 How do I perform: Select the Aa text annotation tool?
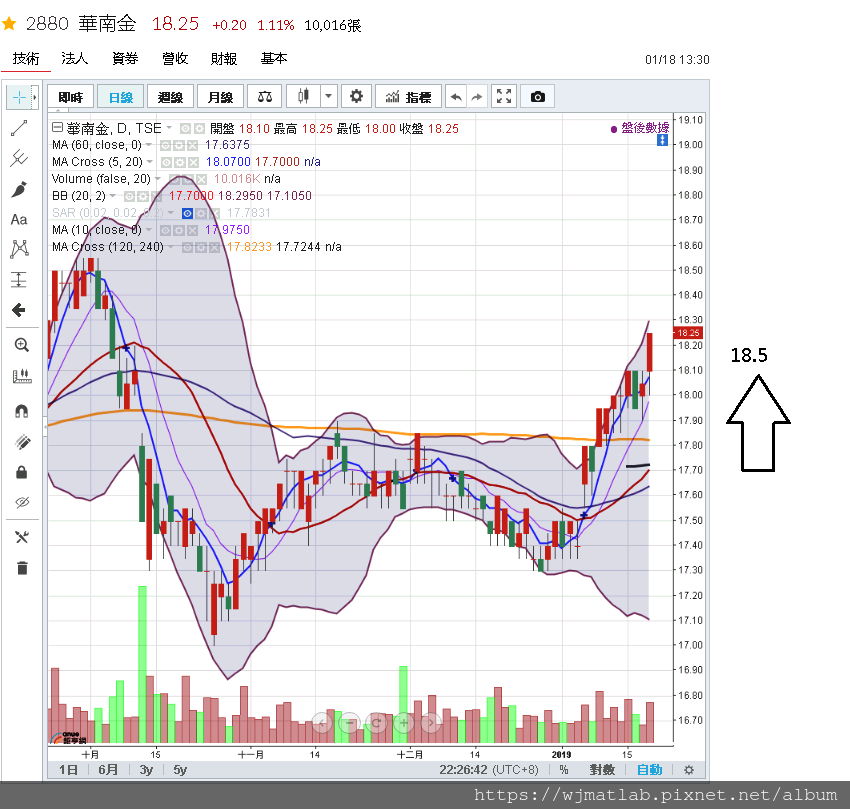[19, 220]
